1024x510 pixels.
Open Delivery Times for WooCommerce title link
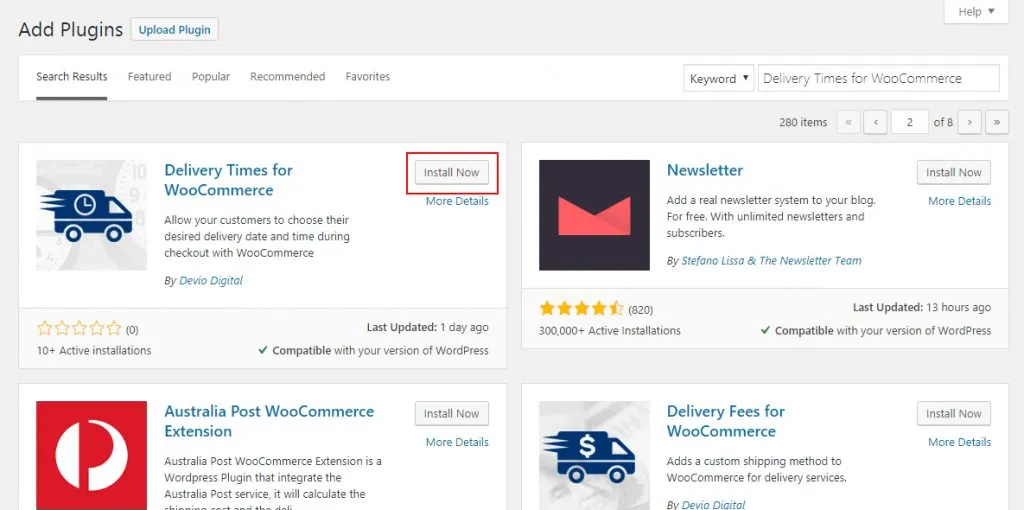[229, 180]
